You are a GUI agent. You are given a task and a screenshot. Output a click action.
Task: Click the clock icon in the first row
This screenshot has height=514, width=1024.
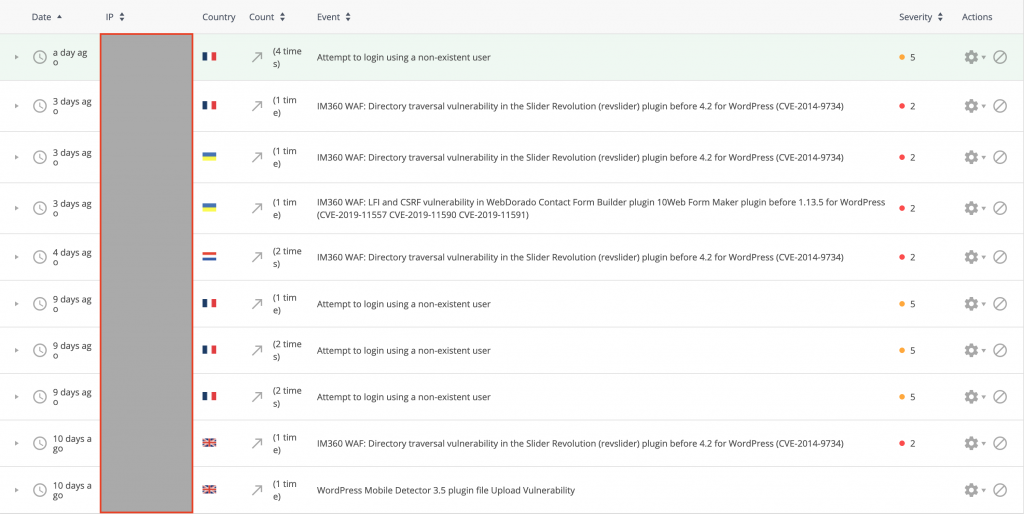click(40, 57)
